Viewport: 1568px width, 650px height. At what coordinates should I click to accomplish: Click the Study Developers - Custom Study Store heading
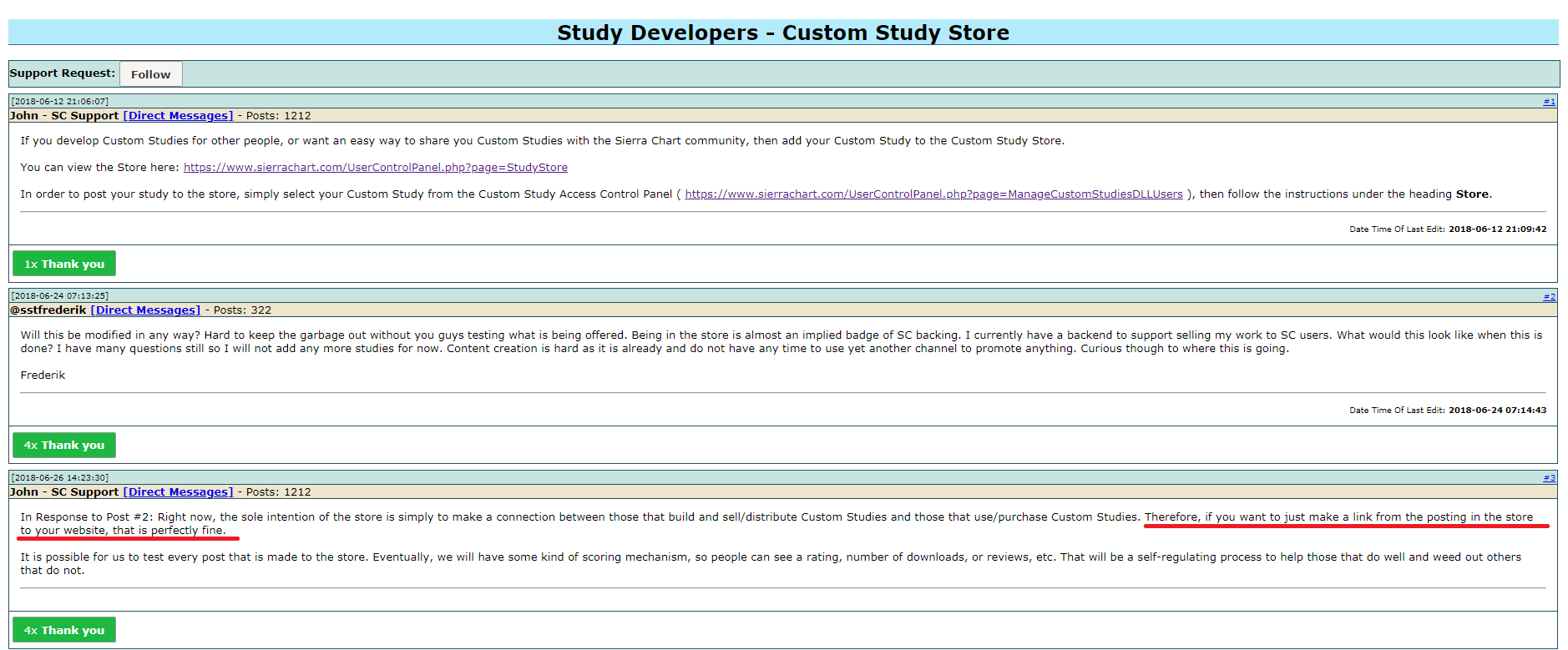click(x=783, y=33)
